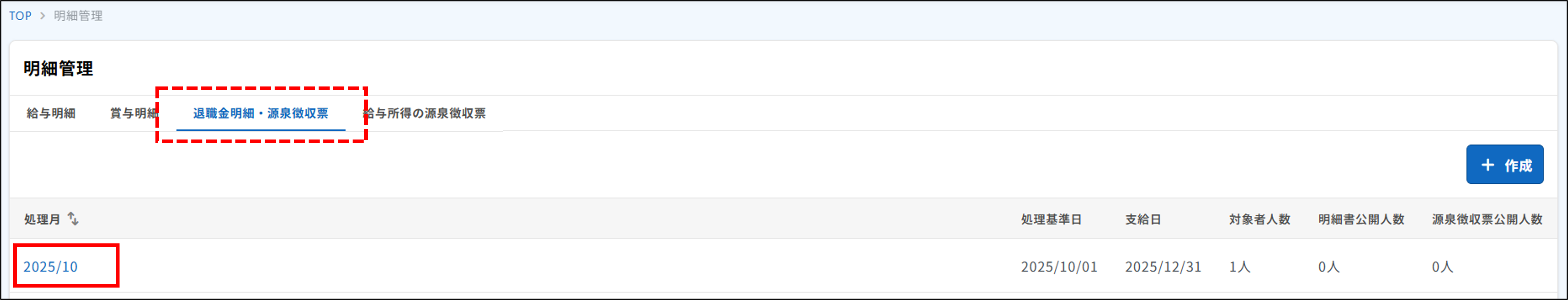Select the 退職金明細・源泉徴収票 tab
The height and width of the screenshot is (300, 1568).
[260, 113]
